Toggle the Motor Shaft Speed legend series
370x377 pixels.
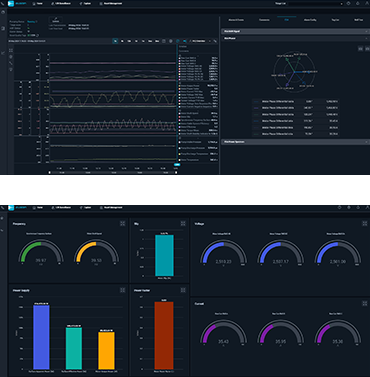click(198, 113)
